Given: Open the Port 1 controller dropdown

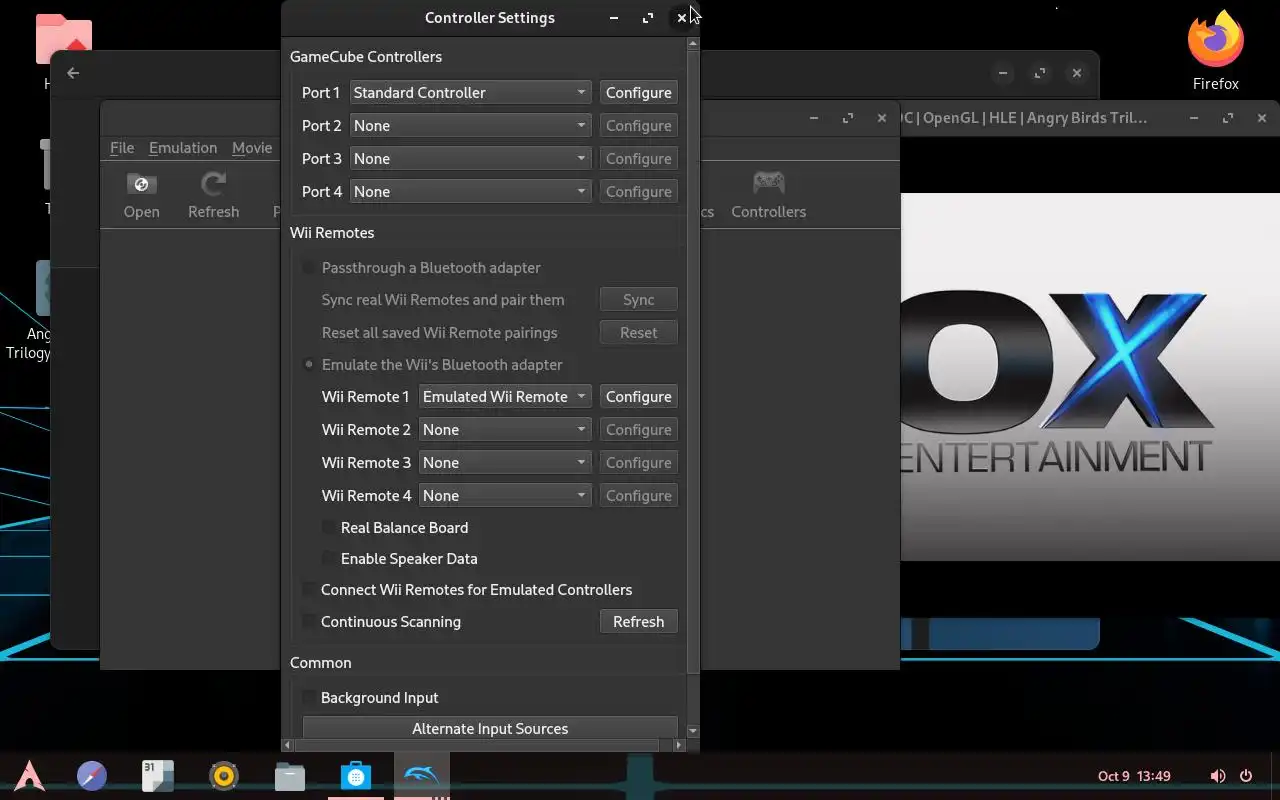Looking at the screenshot, I should click(470, 93).
